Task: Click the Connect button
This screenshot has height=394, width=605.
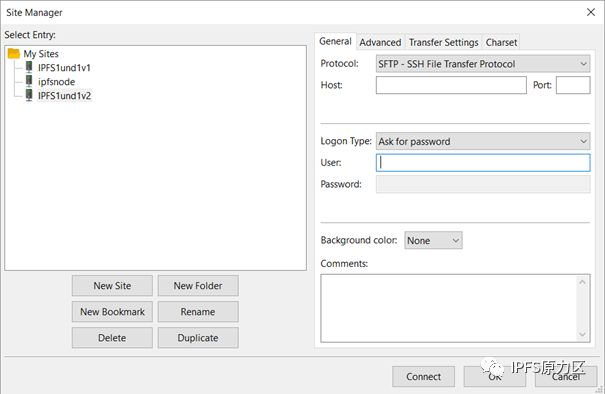Action: [x=423, y=376]
